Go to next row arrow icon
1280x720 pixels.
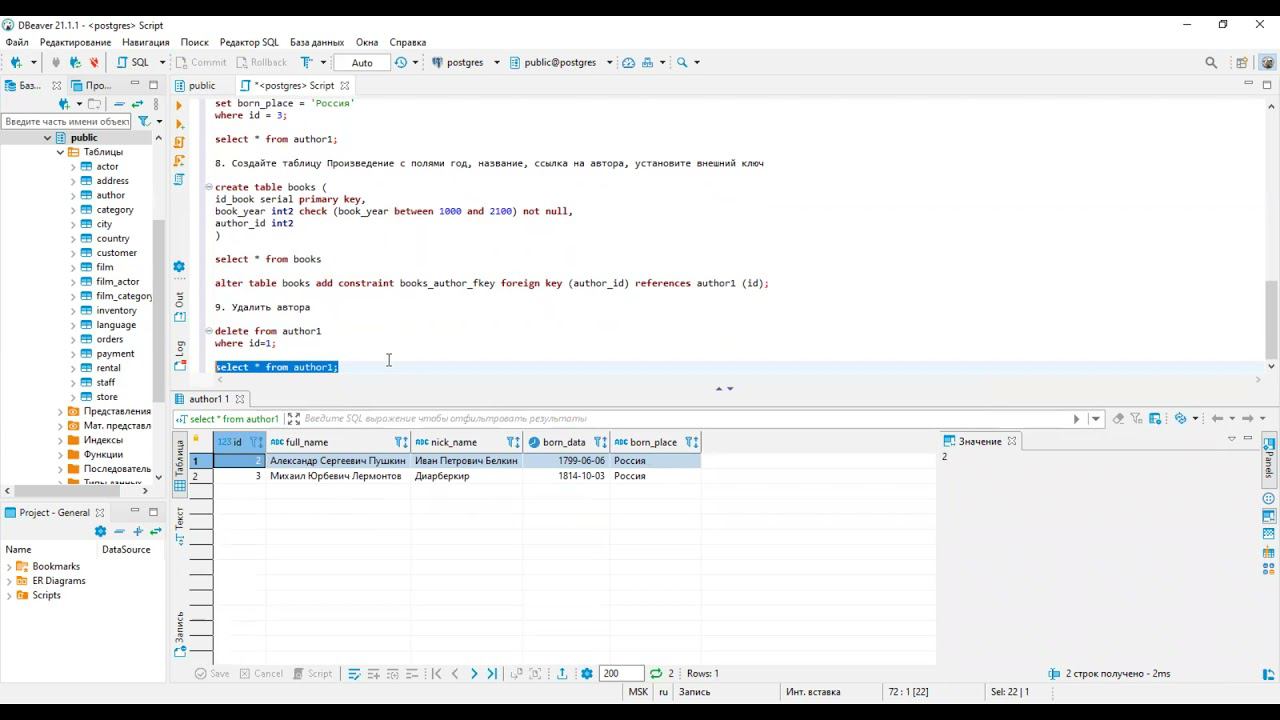tap(474, 674)
